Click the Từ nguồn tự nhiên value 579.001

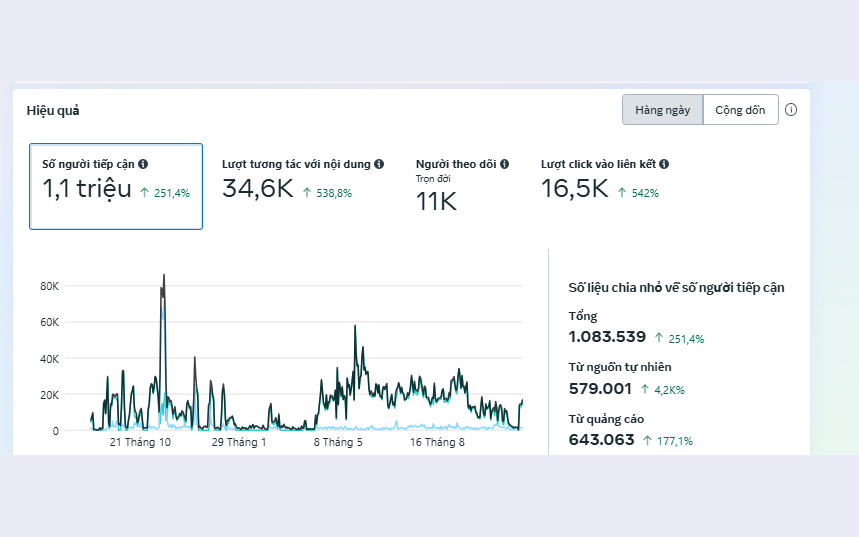coord(600,389)
